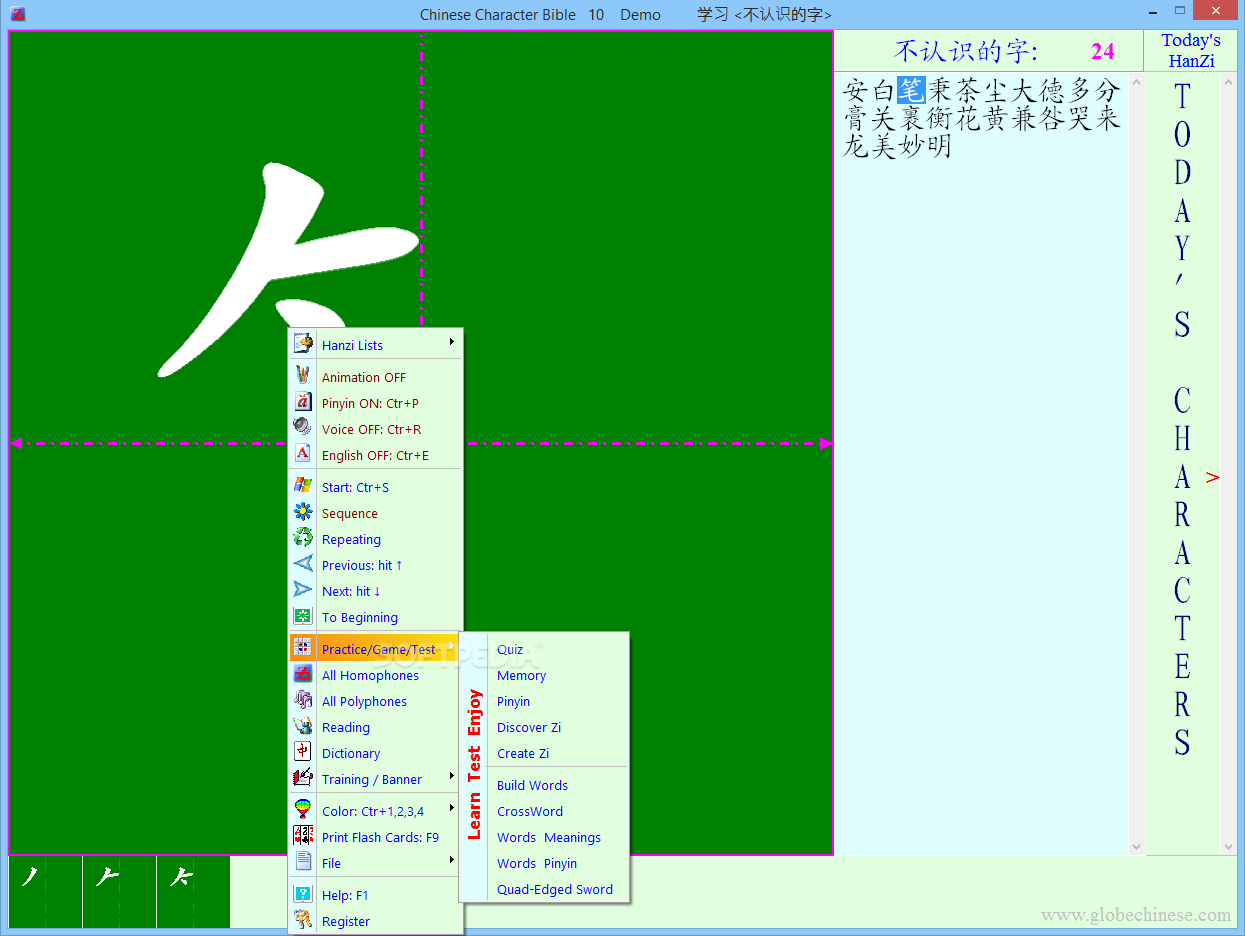Expand the Hanzi Lists submenu arrow

[452, 343]
